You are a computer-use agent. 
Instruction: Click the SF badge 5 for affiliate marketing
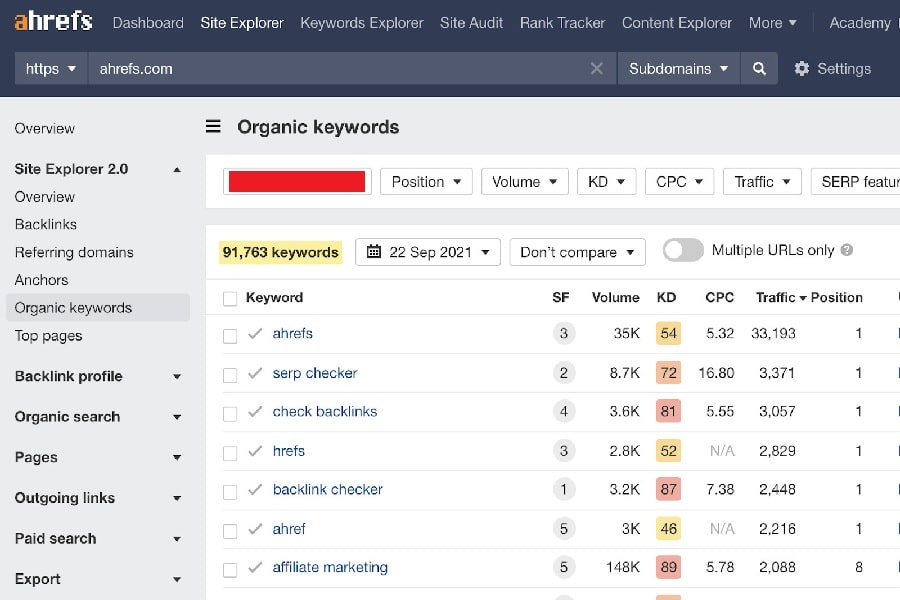pyautogui.click(x=564, y=568)
